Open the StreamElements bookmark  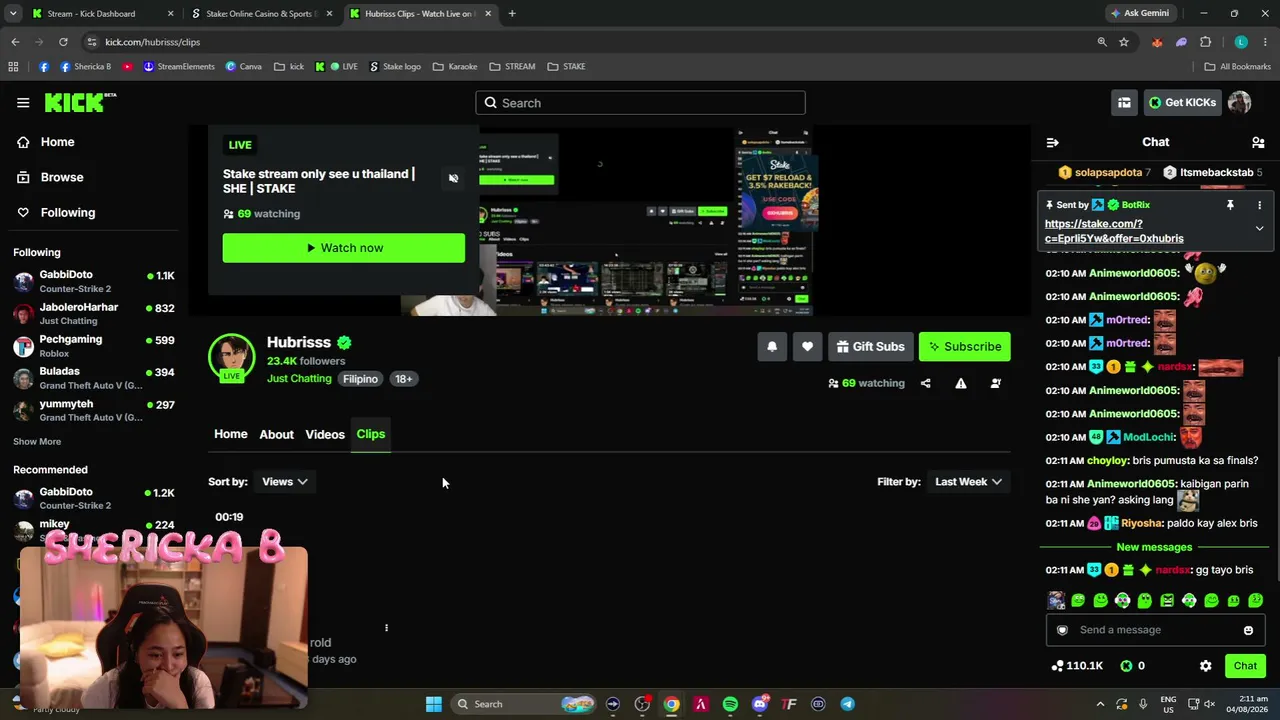click(x=179, y=67)
